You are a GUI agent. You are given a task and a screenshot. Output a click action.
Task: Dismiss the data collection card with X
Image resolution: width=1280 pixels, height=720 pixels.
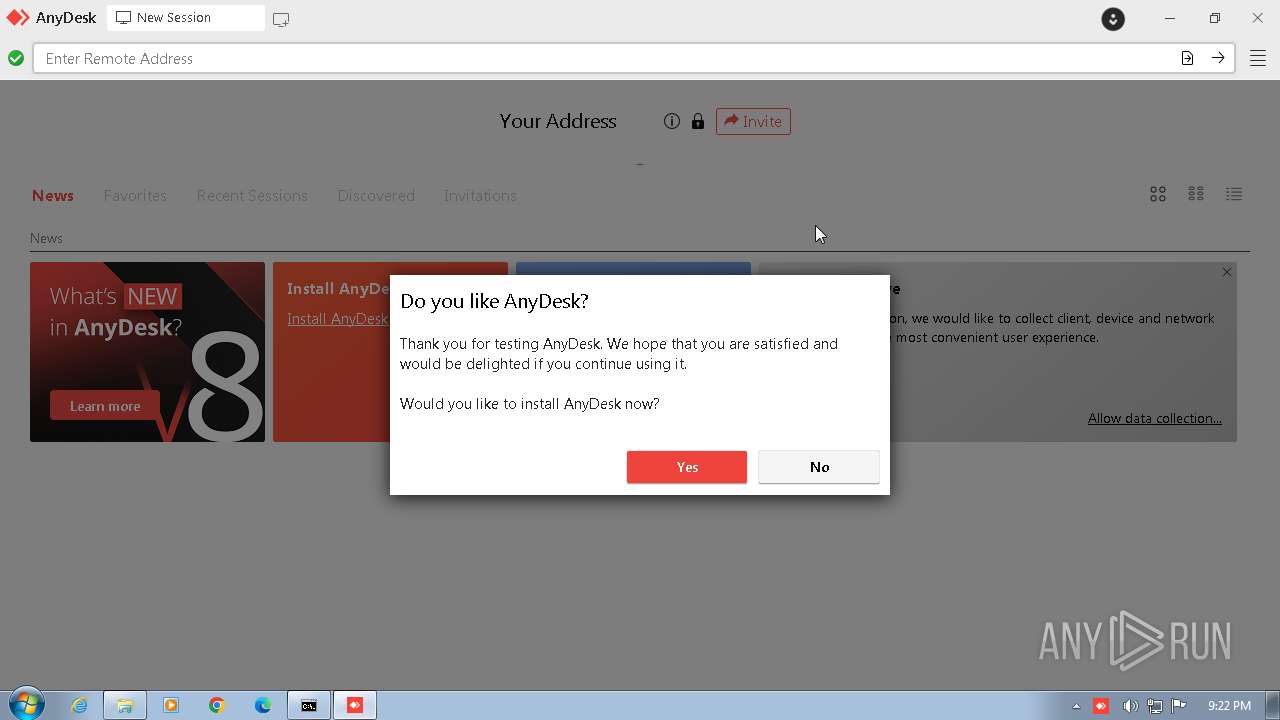(x=1227, y=272)
